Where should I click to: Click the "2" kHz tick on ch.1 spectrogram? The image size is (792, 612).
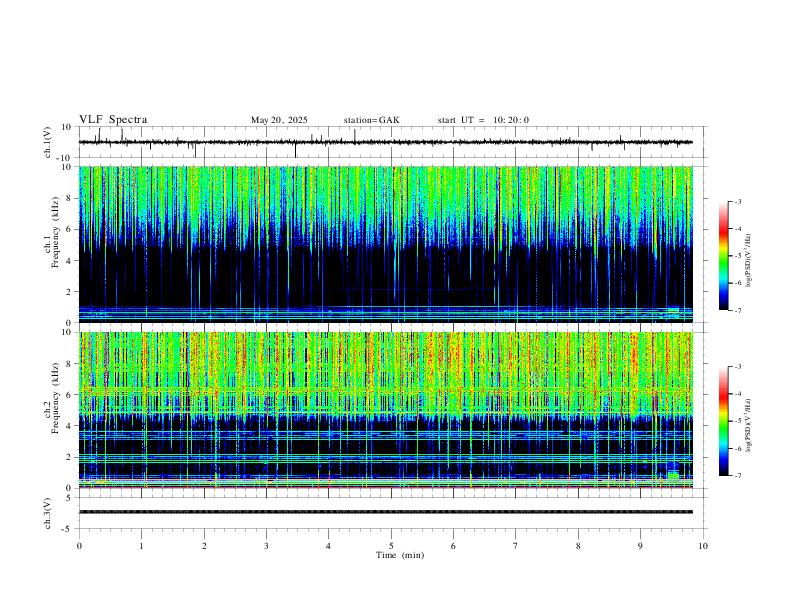(x=70, y=292)
